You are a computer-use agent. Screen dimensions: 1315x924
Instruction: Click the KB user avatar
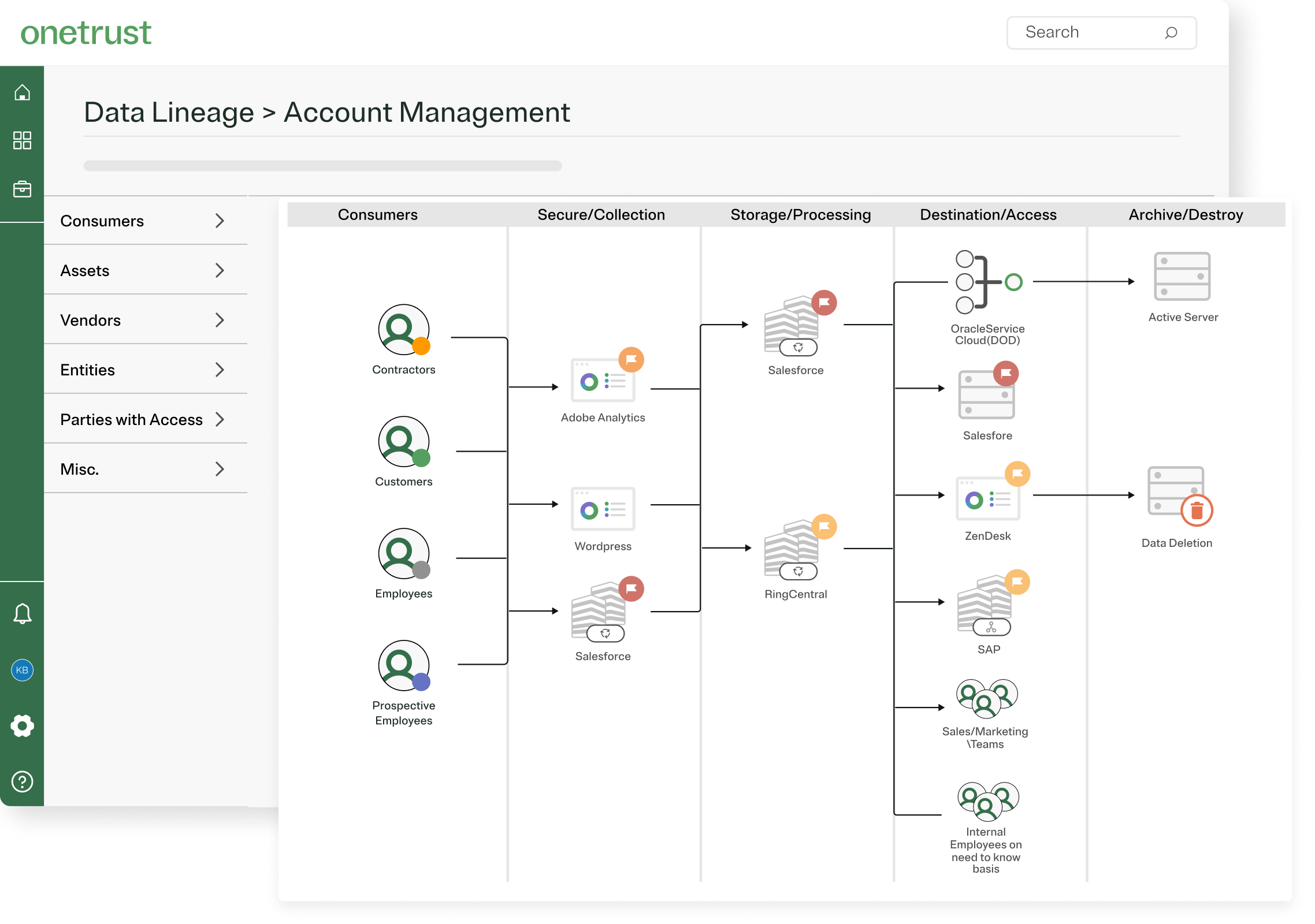click(22, 670)
